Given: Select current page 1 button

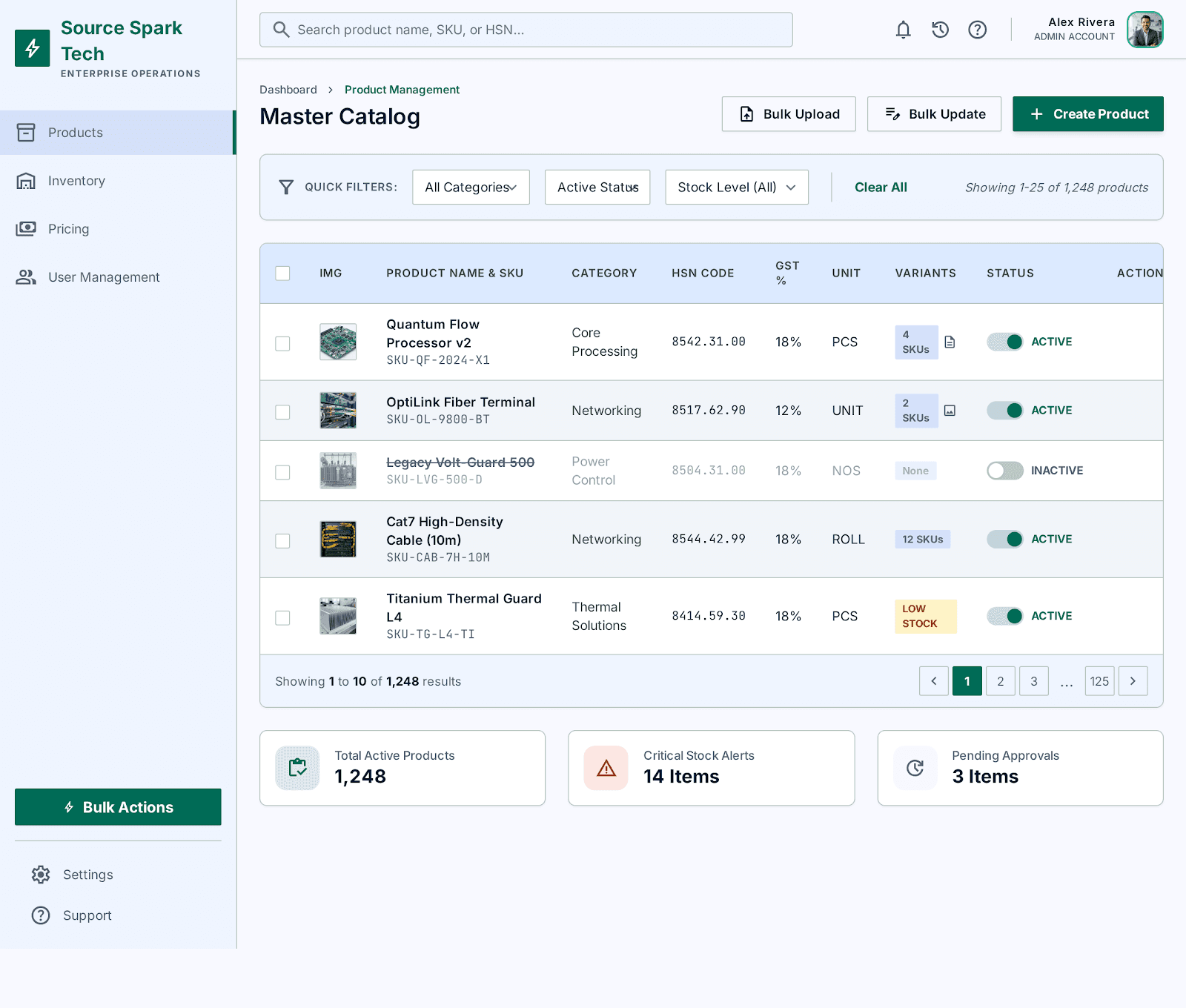Looking at the screenshot, I should pos(967,681).
